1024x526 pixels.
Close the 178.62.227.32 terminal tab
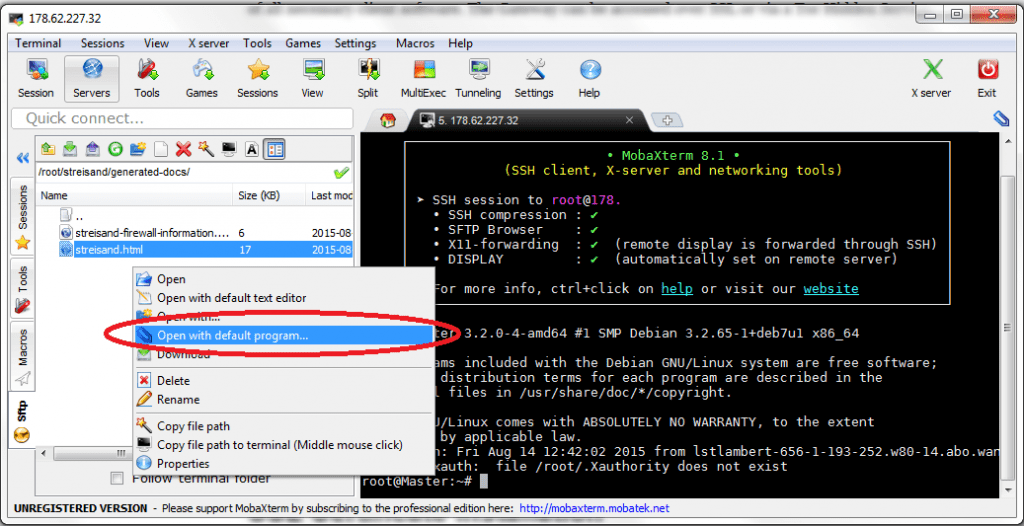(x=630, y=120)
